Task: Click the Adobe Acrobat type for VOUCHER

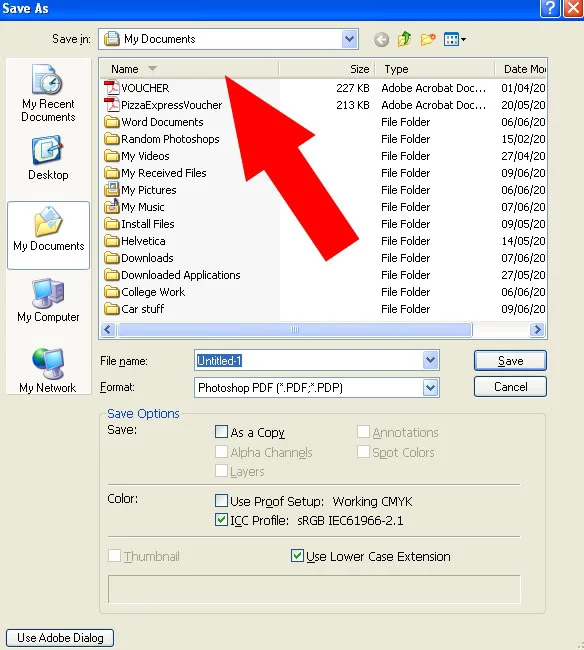Action: pos(434,88)
